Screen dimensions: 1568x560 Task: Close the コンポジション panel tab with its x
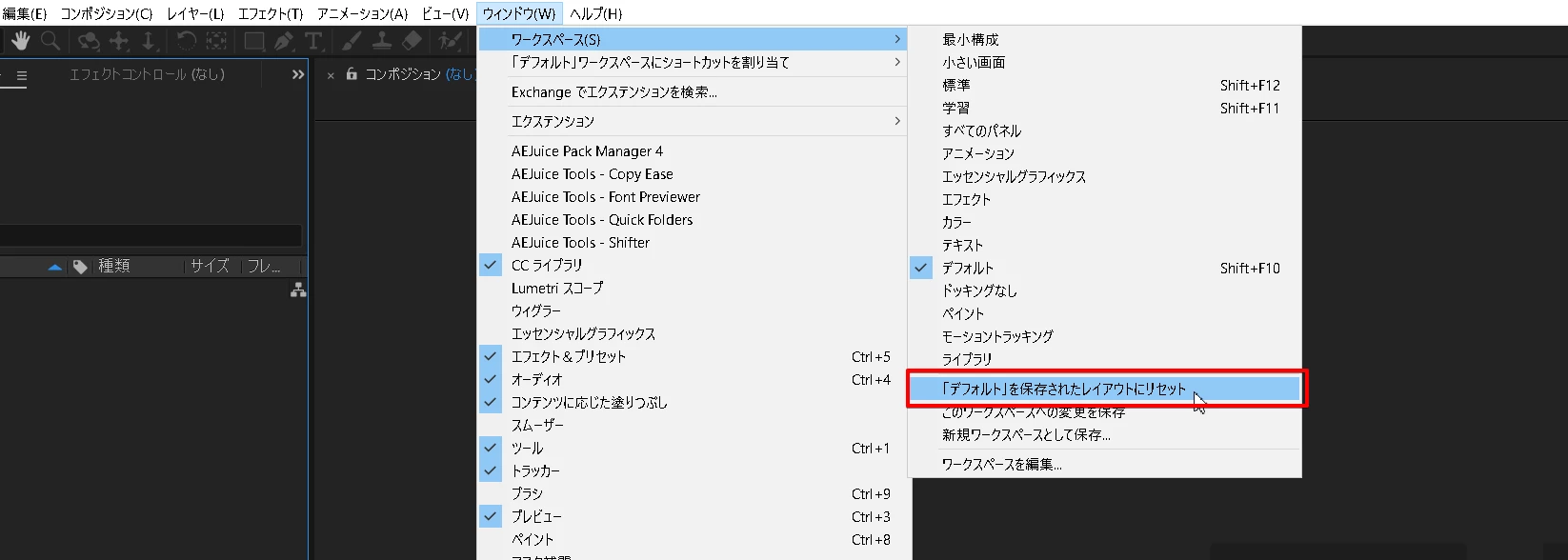tap(331, 75)
